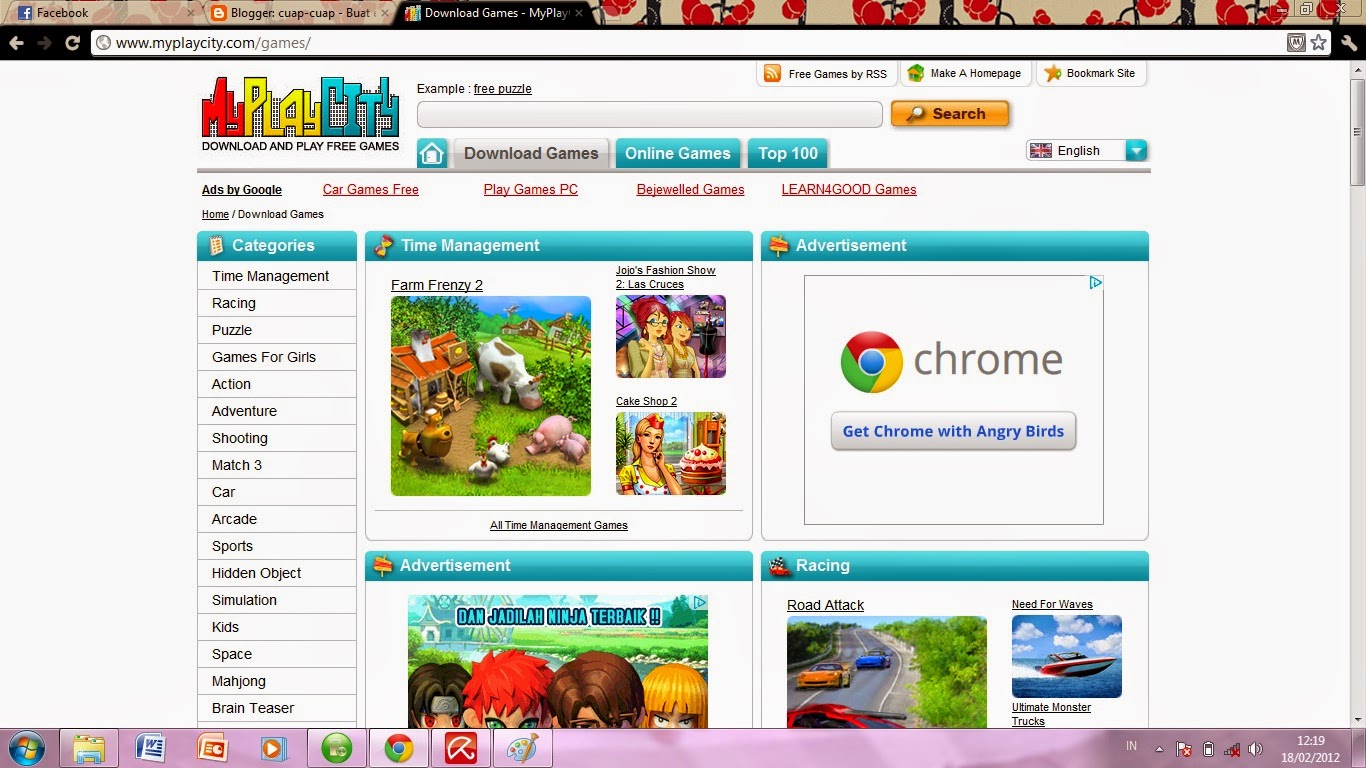The width and height of the screenshot is (1366, 768).
Task: Open Windows Explorer from taskbar
Action: point(89,748)
